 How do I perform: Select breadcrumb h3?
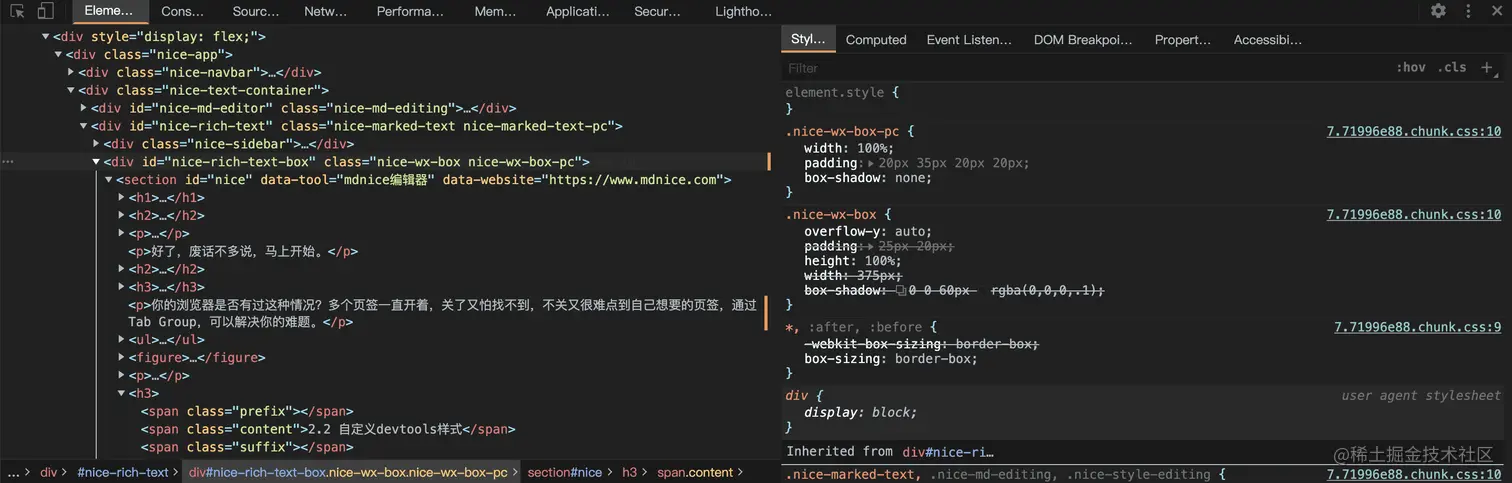point(629,472)
